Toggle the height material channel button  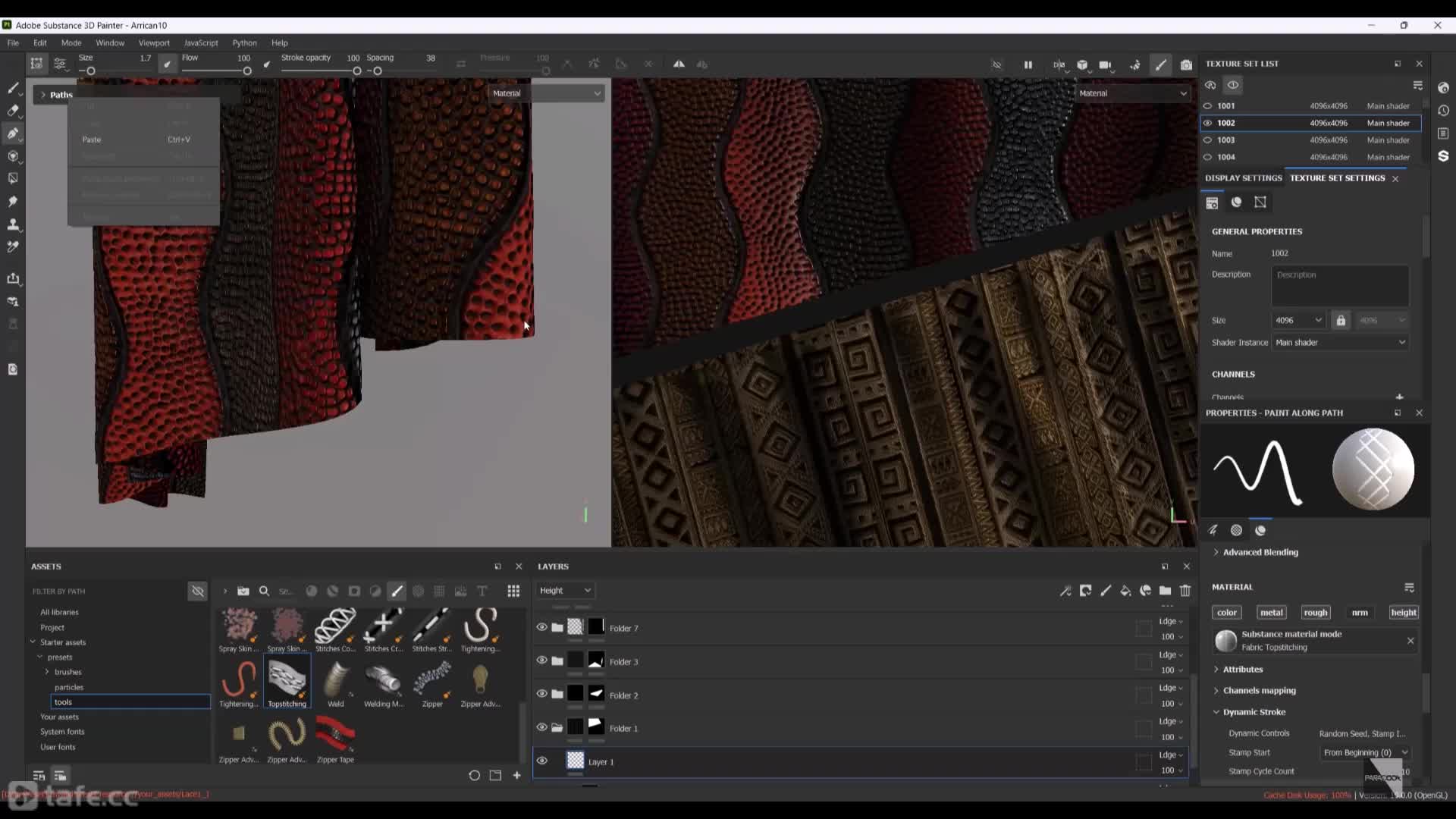click(1404, 613)
